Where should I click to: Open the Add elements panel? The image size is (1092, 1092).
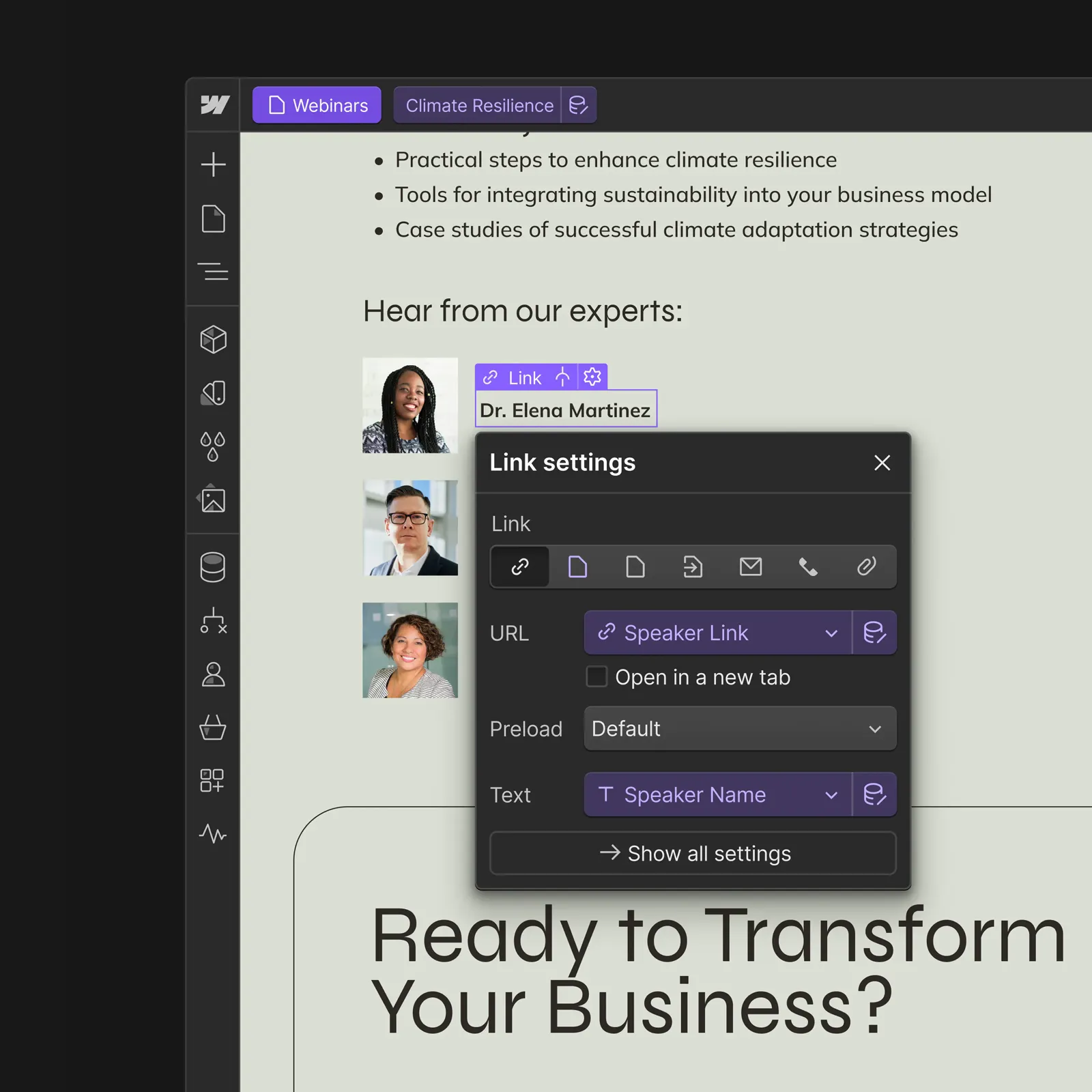click(214, 164)
